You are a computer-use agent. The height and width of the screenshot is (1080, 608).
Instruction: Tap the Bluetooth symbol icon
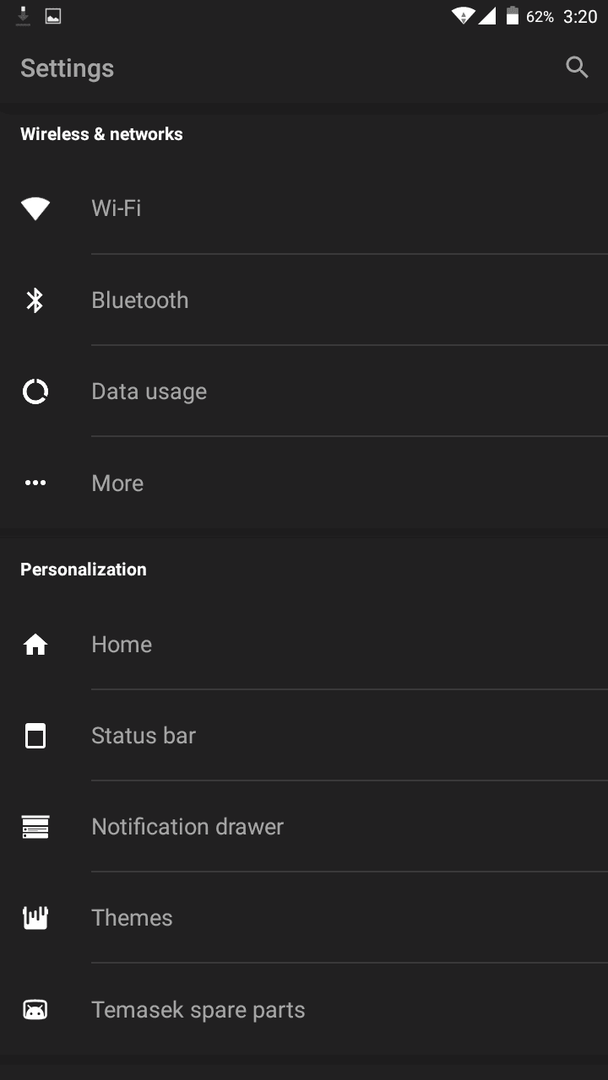[x=35, y=300]
